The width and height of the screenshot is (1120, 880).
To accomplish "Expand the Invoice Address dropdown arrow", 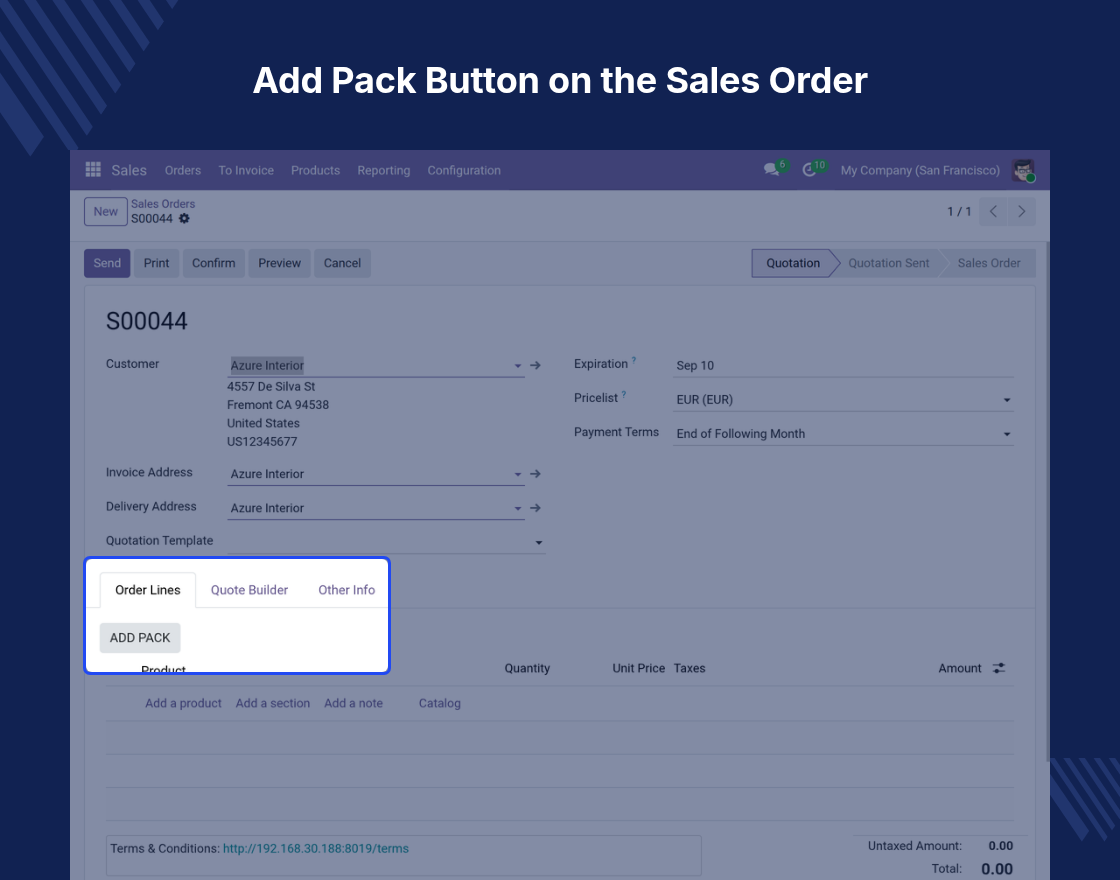I will point(518,474).
